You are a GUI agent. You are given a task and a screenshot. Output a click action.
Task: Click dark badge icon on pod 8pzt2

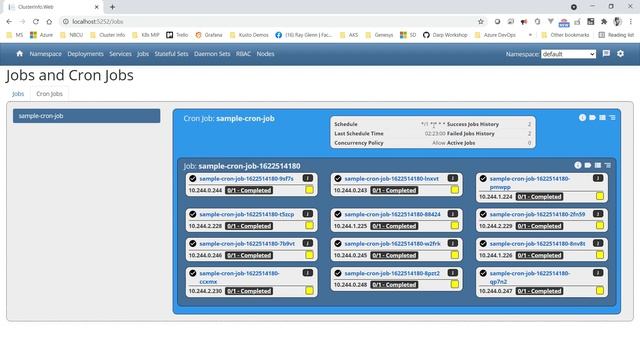click(453, 273)
